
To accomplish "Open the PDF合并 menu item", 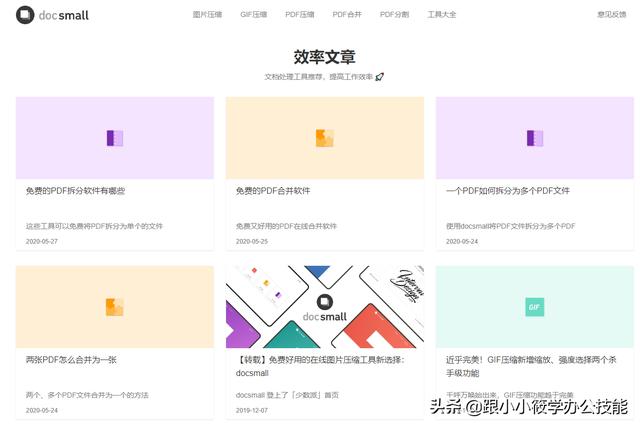I will click(347, 15).
